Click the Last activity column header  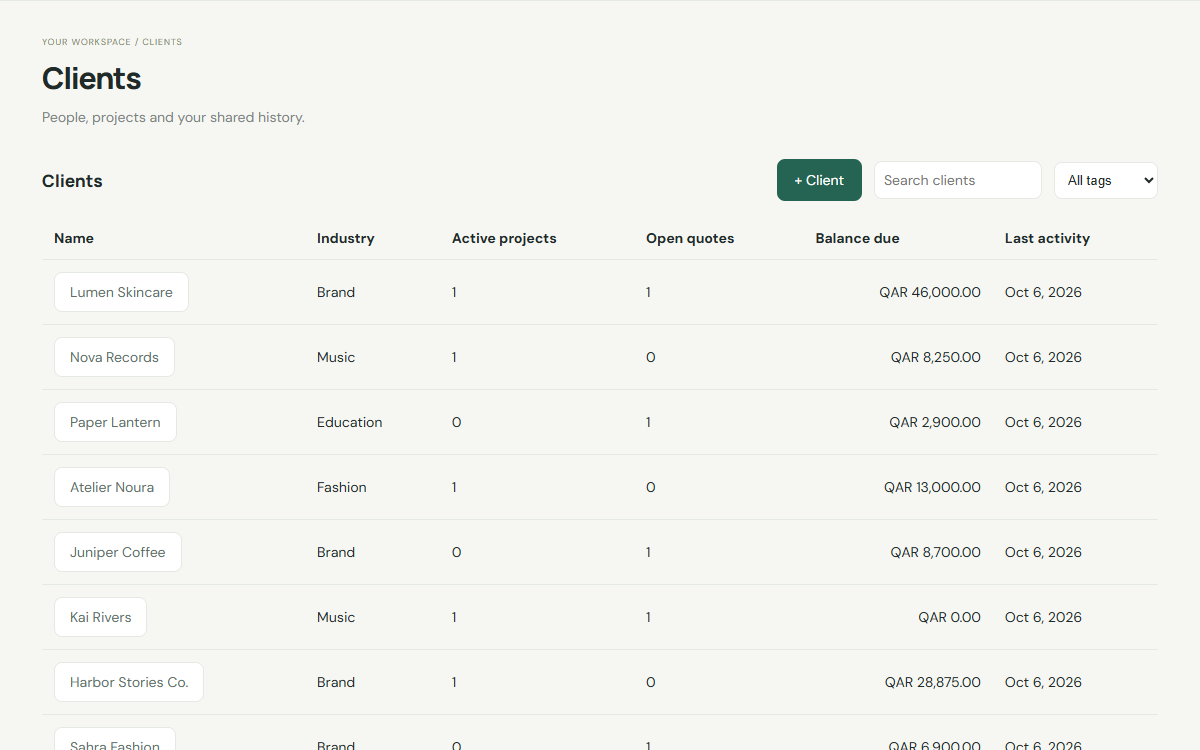click(1047, 238)
